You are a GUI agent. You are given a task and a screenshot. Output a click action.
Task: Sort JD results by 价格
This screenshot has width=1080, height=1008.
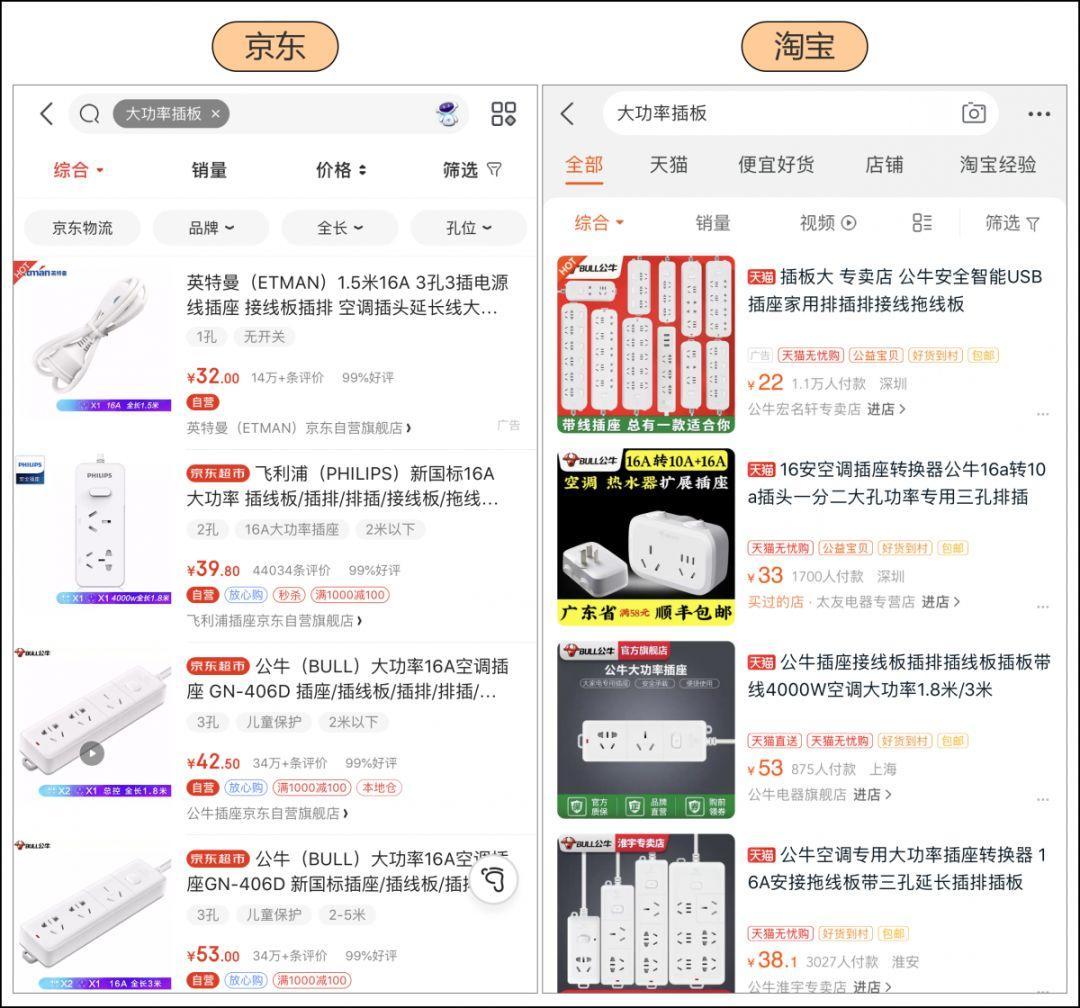click(341, 170)
